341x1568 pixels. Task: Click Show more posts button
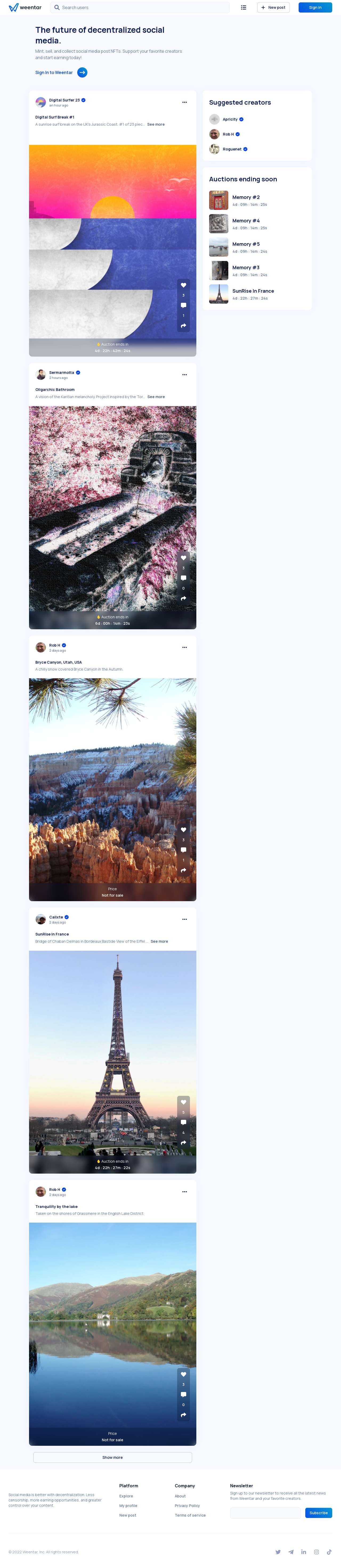pos(113,1457)
